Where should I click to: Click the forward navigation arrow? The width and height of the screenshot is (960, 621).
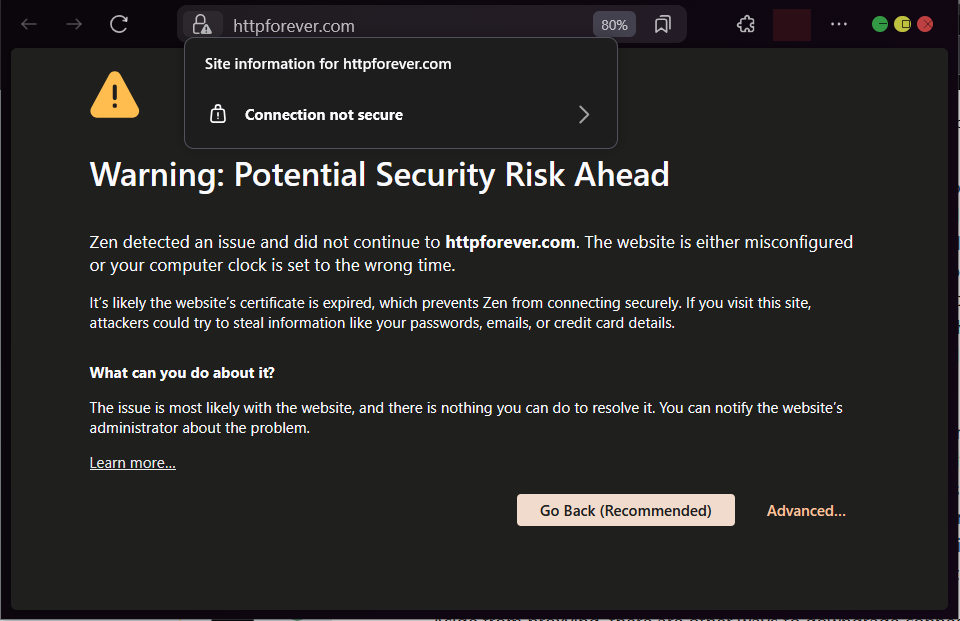74,24
